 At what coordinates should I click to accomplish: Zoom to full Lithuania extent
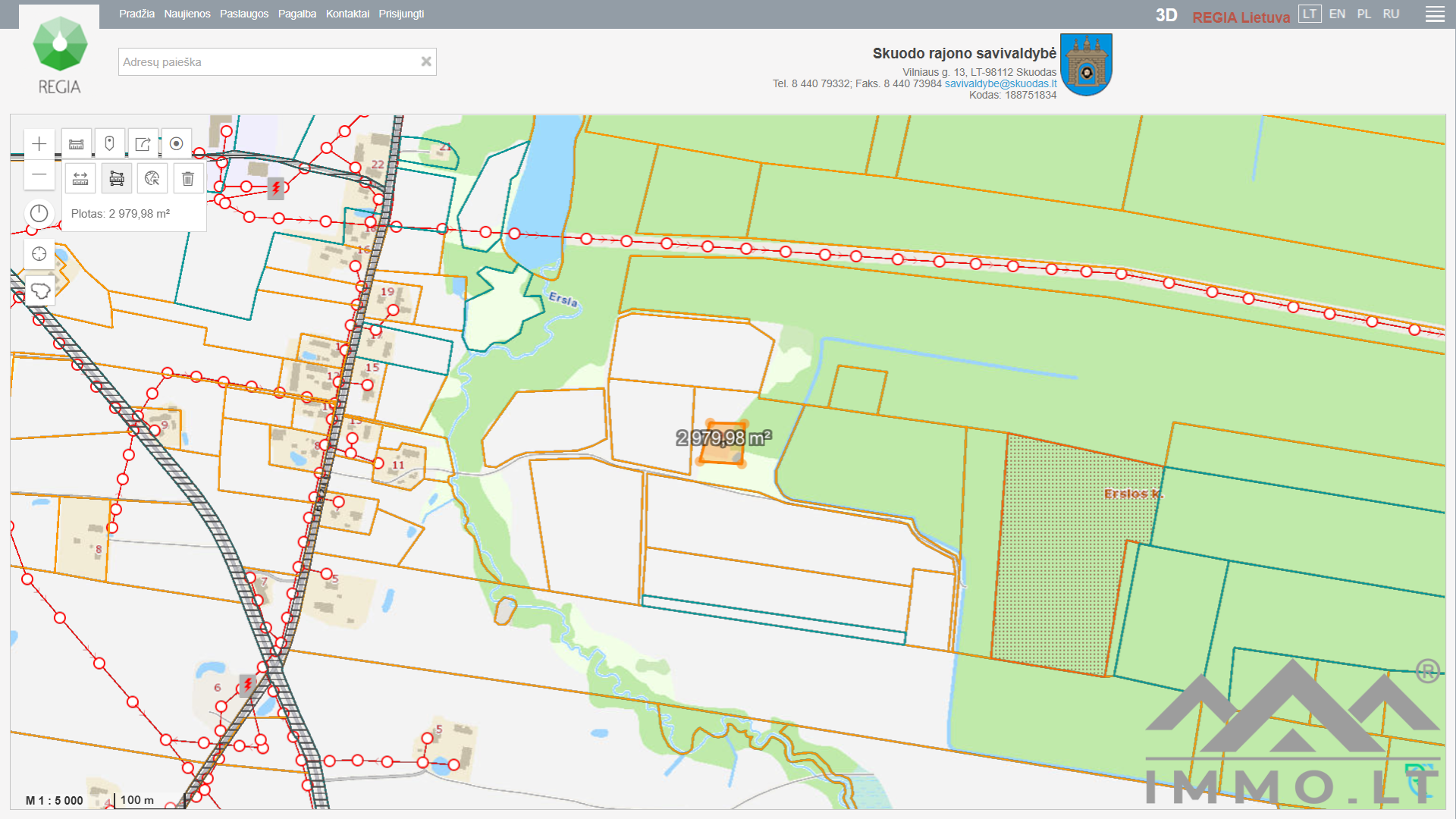(x=40, y=291)
